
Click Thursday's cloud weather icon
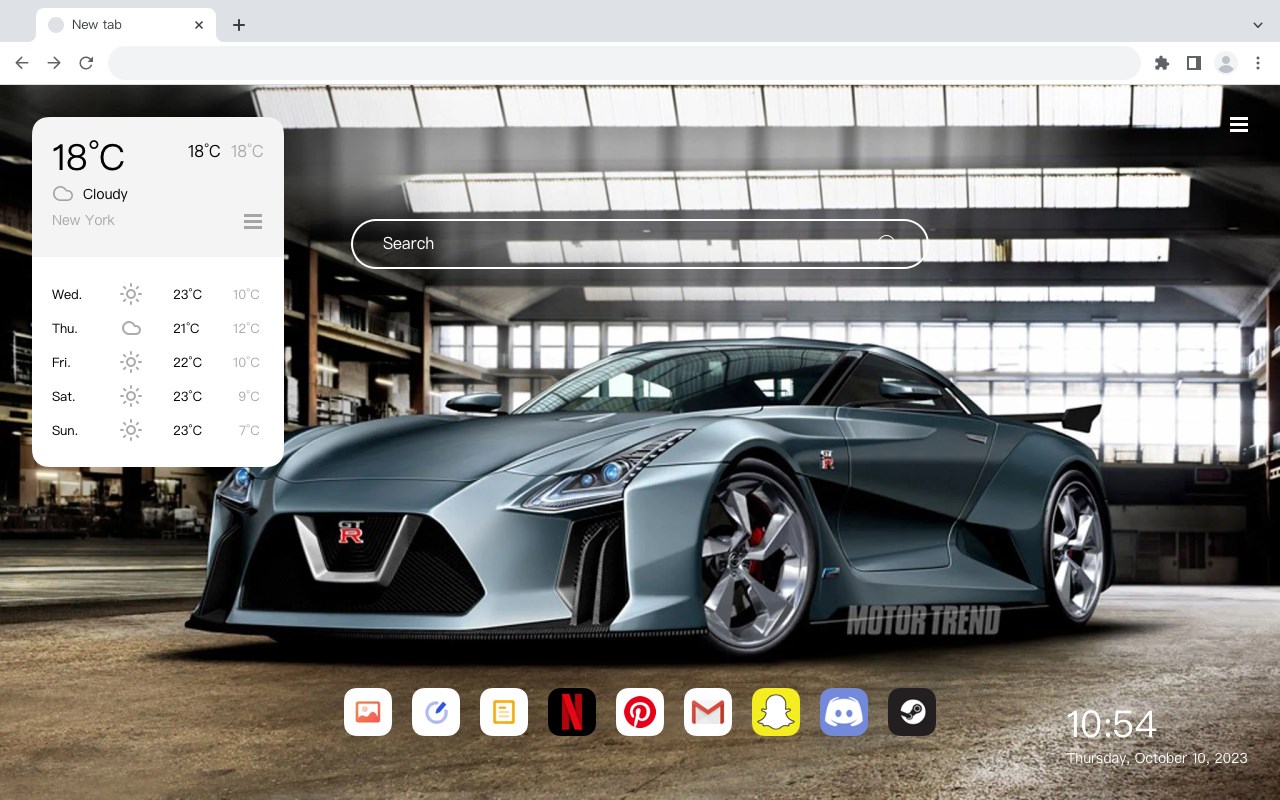[131, 328]
